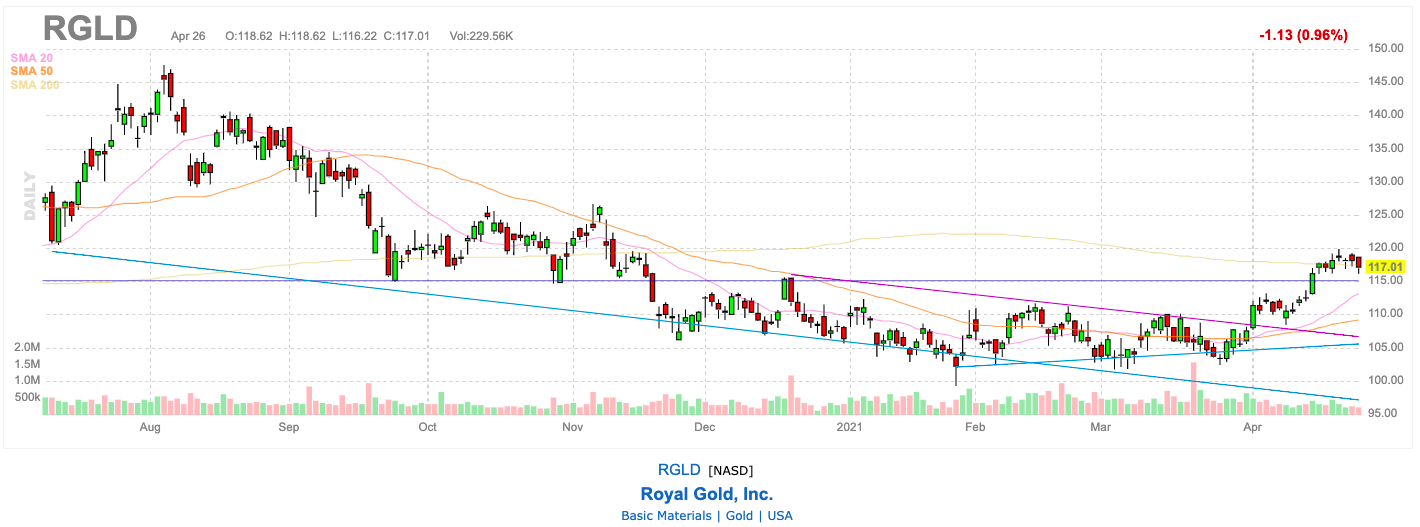Follow the Basic Materials sector link
The height and width of the screenshot is (527, 1420).
tap(665, 516)
